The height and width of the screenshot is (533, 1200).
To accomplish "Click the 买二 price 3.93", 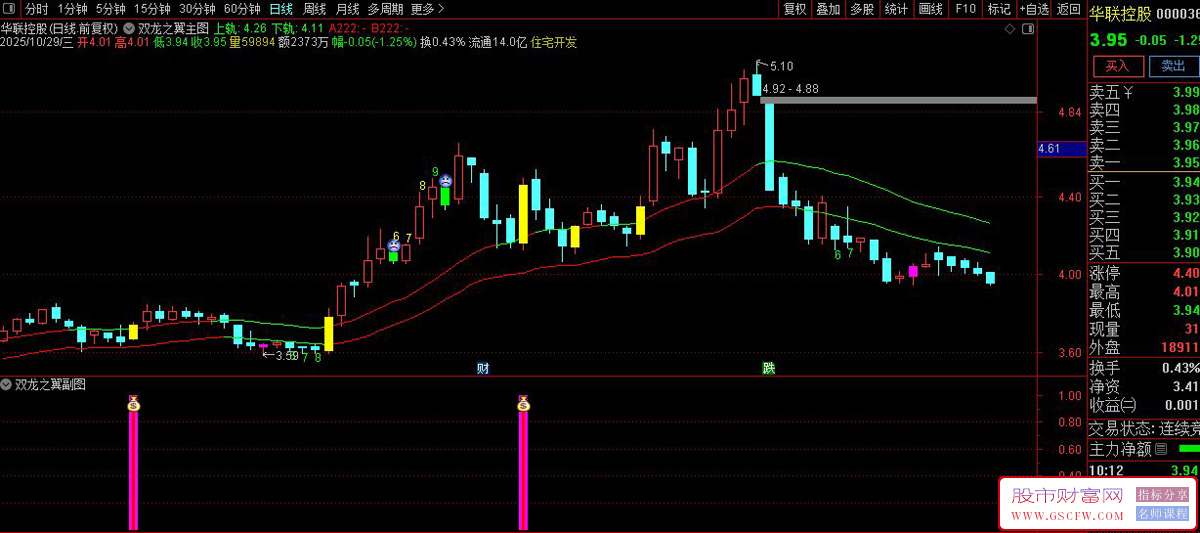I will [x=1185, y=199].
